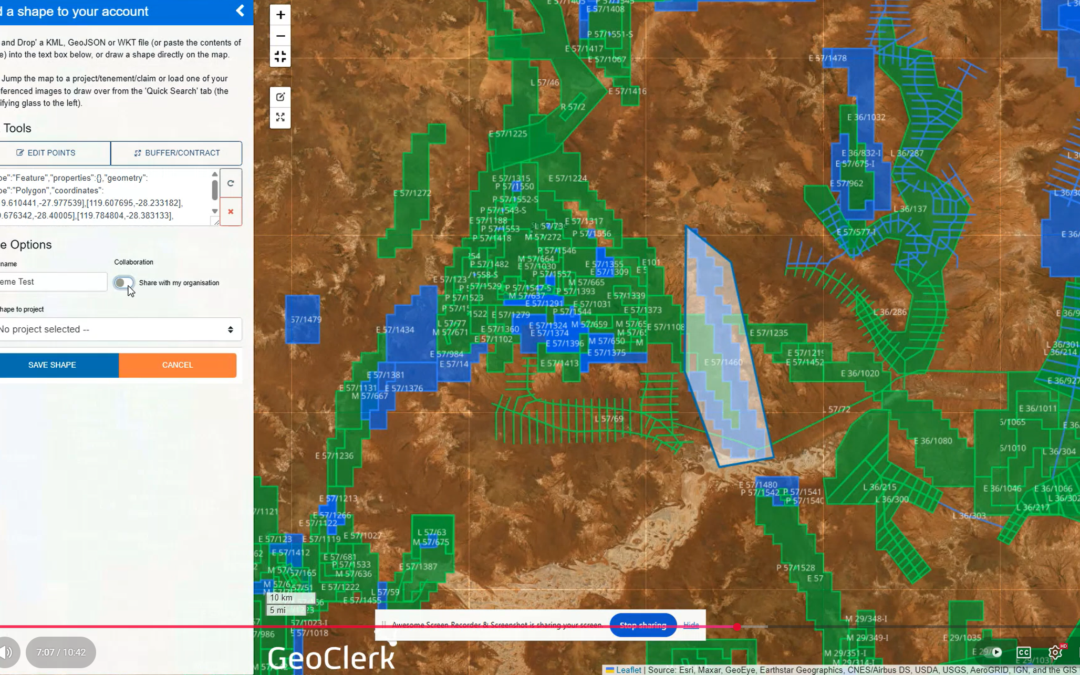The image size is (1080, 675).
Task: Zoom out using the minus map control
Action: 280,35
